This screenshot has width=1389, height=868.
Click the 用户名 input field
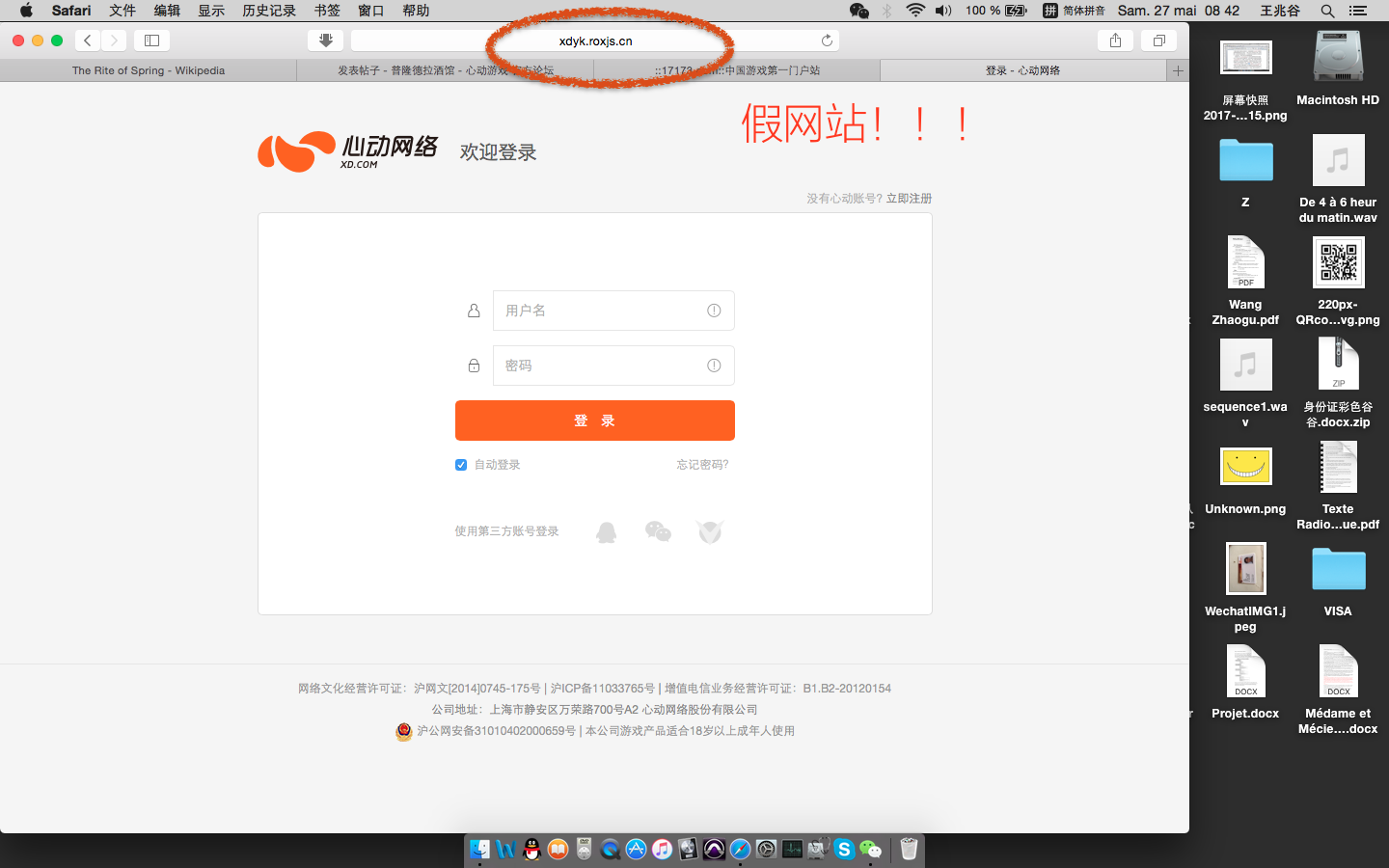click(613, 311)
